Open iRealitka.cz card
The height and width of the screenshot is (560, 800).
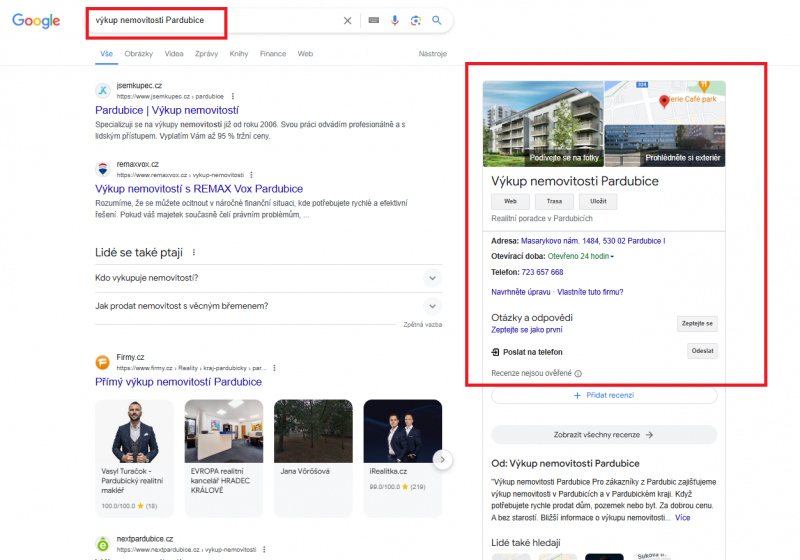403,458
